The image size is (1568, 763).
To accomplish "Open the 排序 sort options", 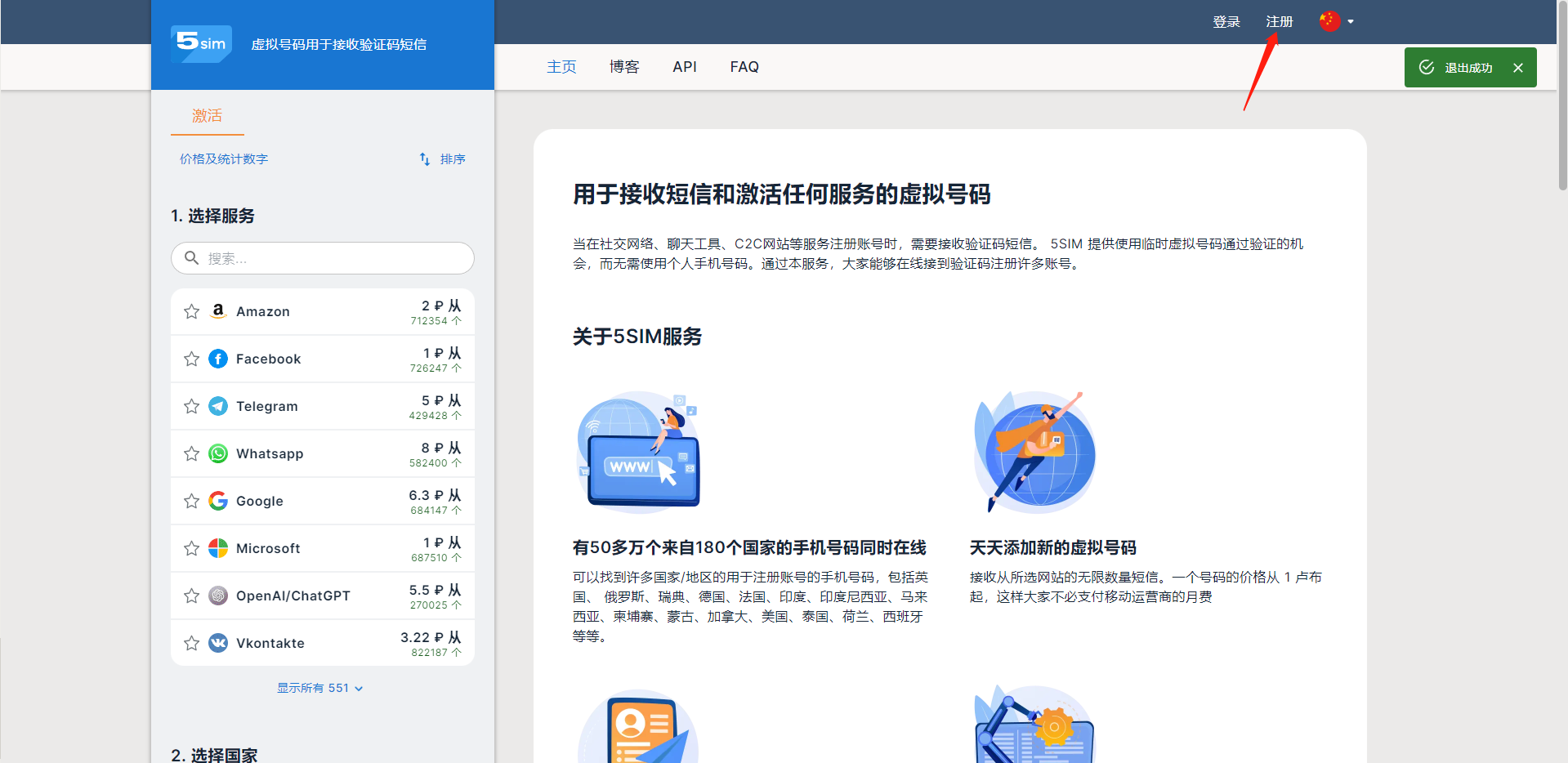I will tap(443, 158).
